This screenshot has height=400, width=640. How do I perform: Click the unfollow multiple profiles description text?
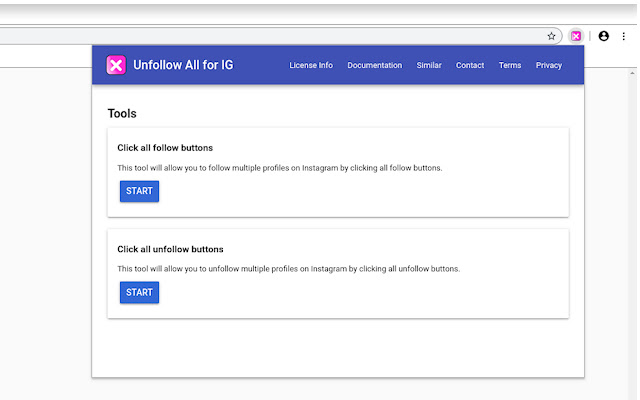tap(289, 269)
